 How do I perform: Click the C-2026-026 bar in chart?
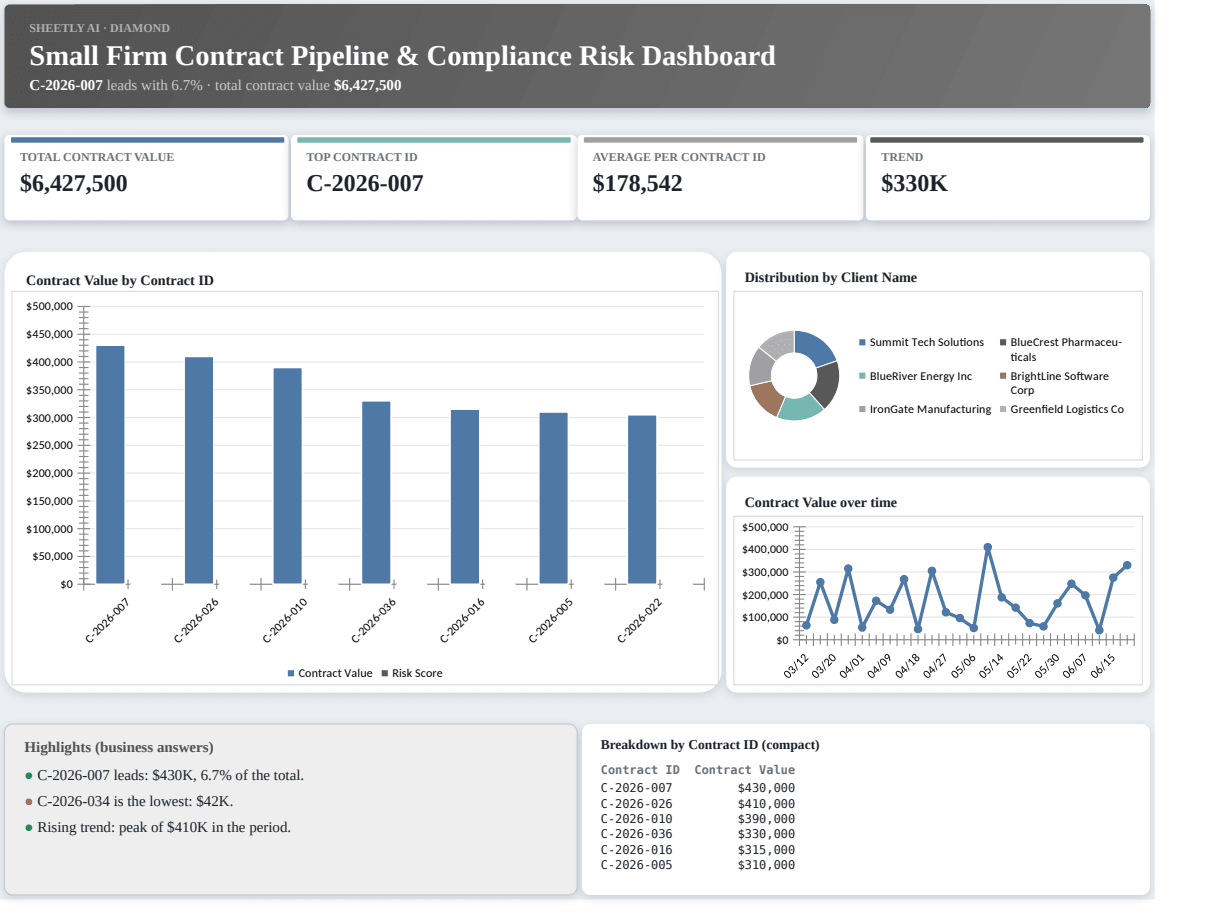pos(199,470)
